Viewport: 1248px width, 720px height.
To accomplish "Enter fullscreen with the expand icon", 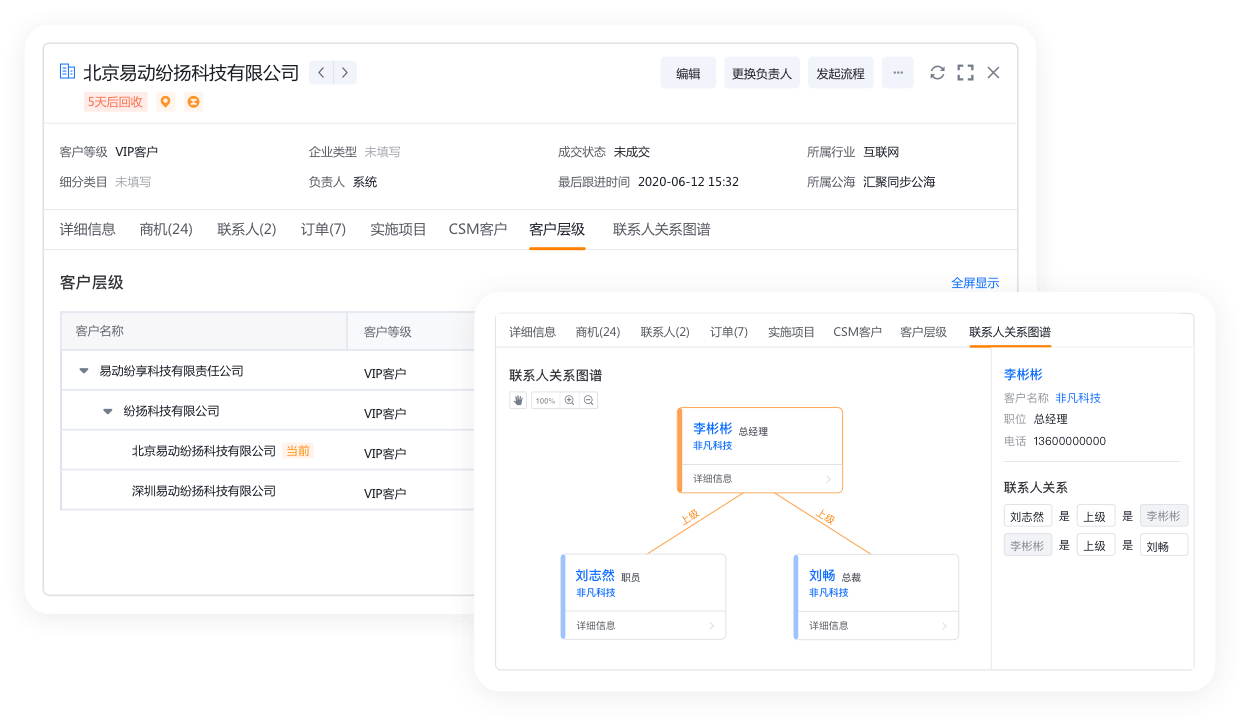I will click(x=965, y=73).
